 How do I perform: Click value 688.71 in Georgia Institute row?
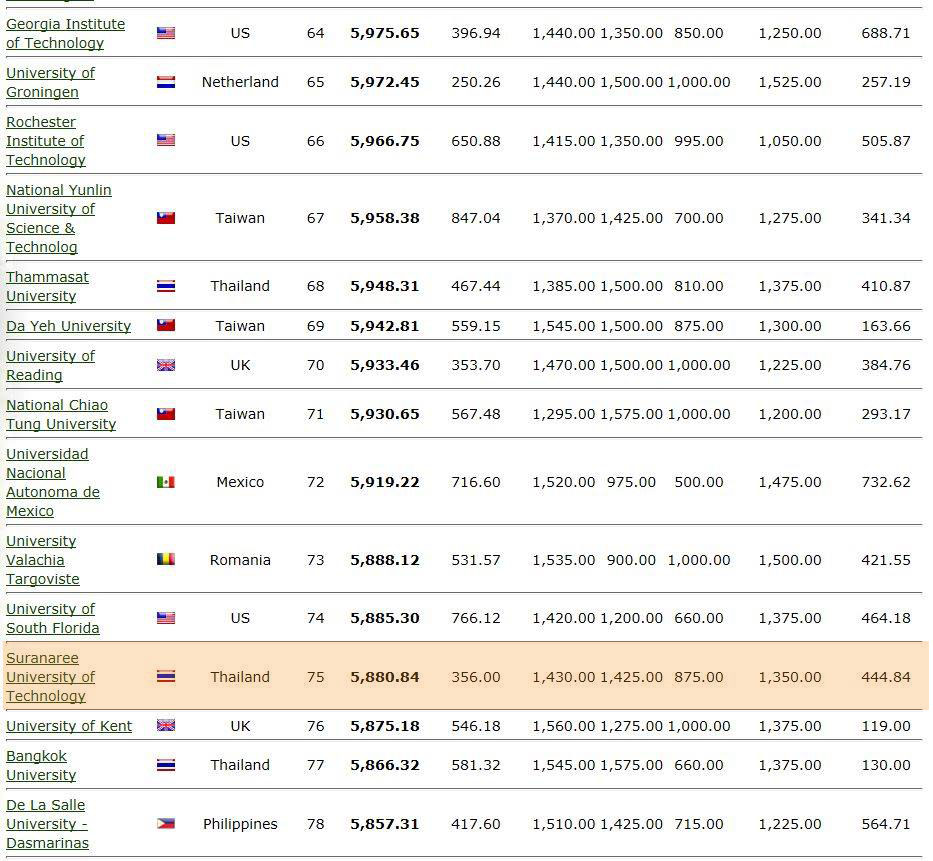point(886,33)
